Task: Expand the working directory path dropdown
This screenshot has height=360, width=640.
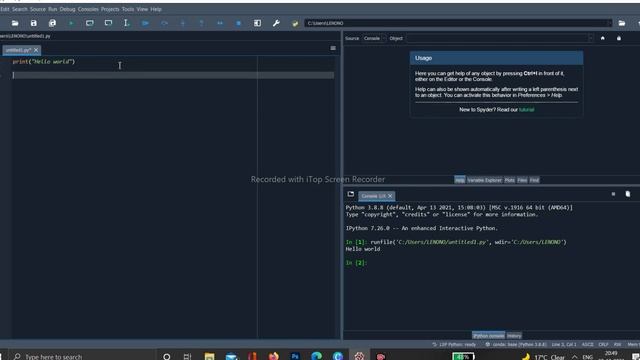Action: click(609, 23)
